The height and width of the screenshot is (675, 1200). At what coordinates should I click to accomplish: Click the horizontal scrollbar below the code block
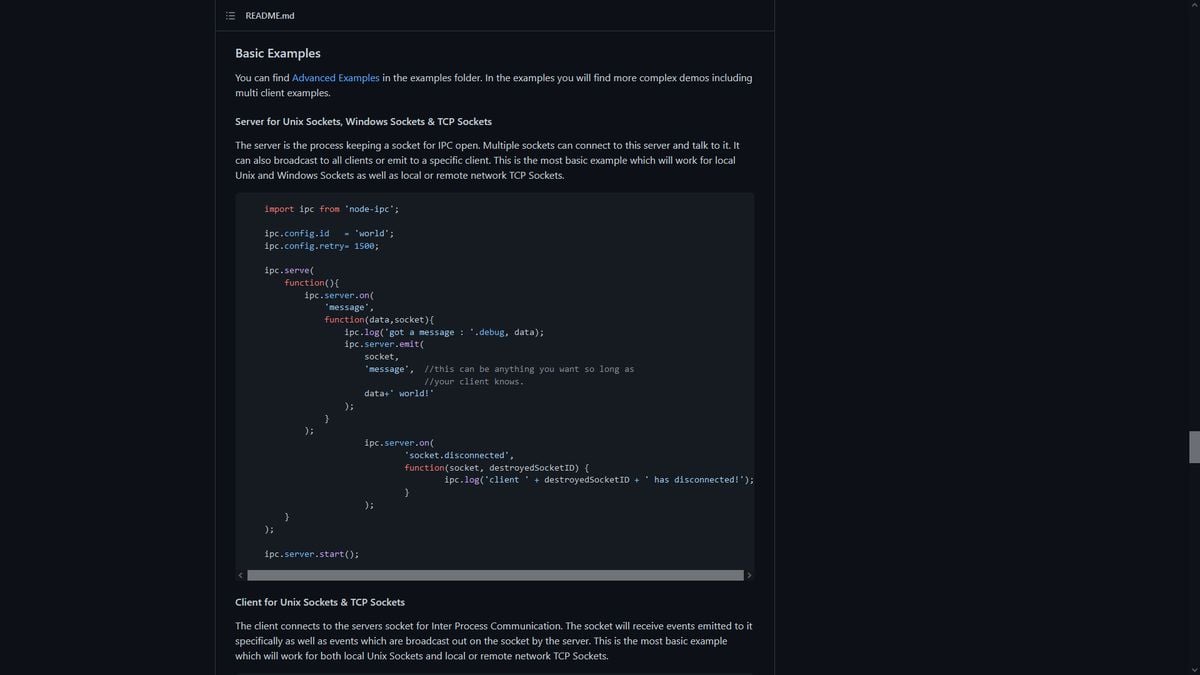point(494,574)
